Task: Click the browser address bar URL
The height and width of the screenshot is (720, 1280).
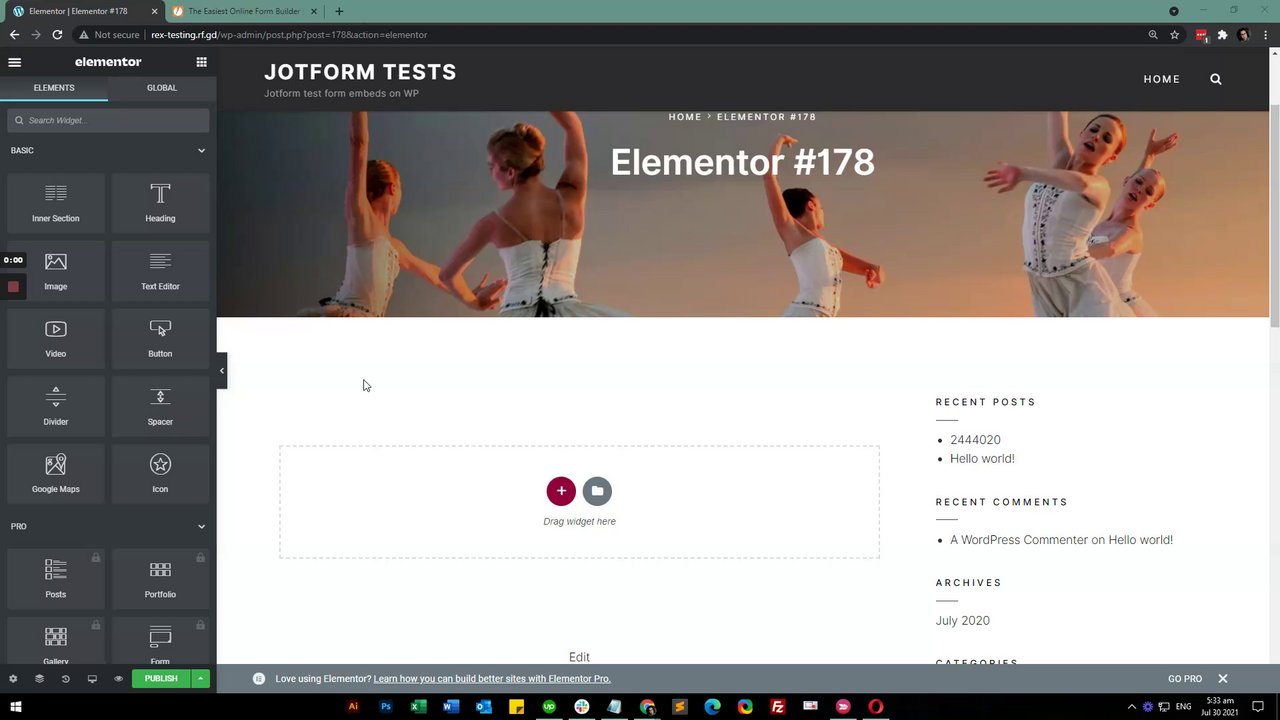Action: pos(289,35)
